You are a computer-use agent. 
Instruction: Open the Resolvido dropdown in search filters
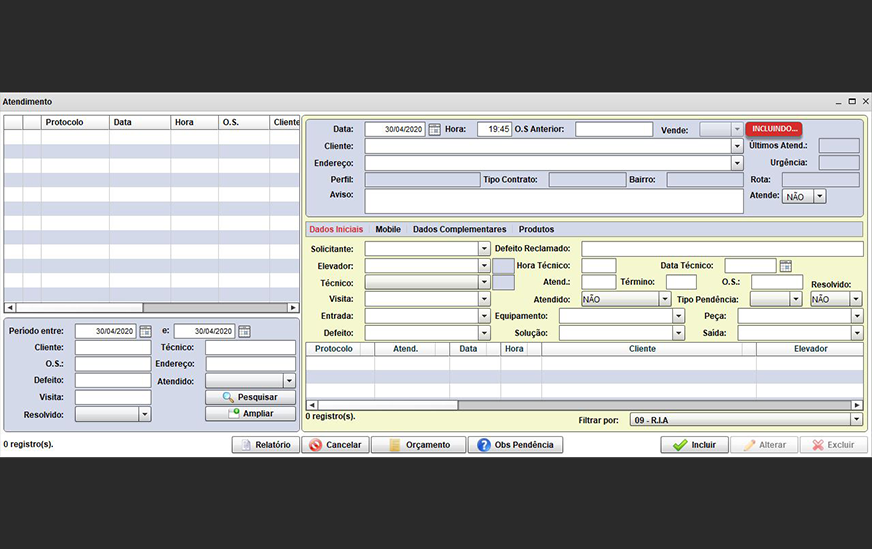click(x=145, y=414)
